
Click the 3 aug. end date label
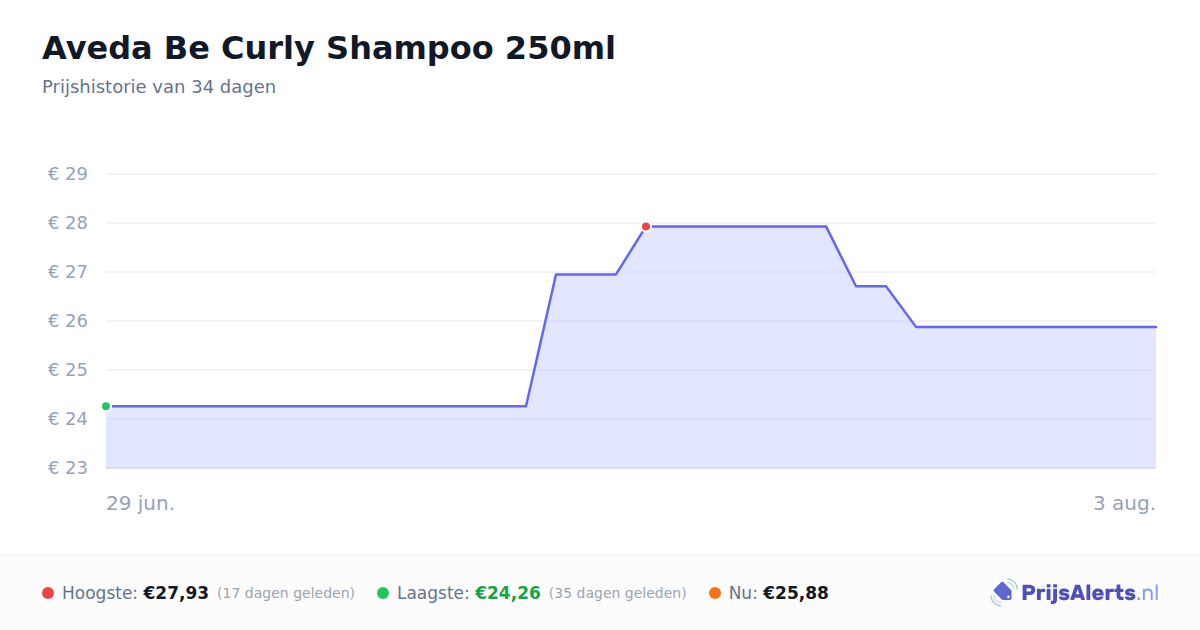tap(1124, 503)
